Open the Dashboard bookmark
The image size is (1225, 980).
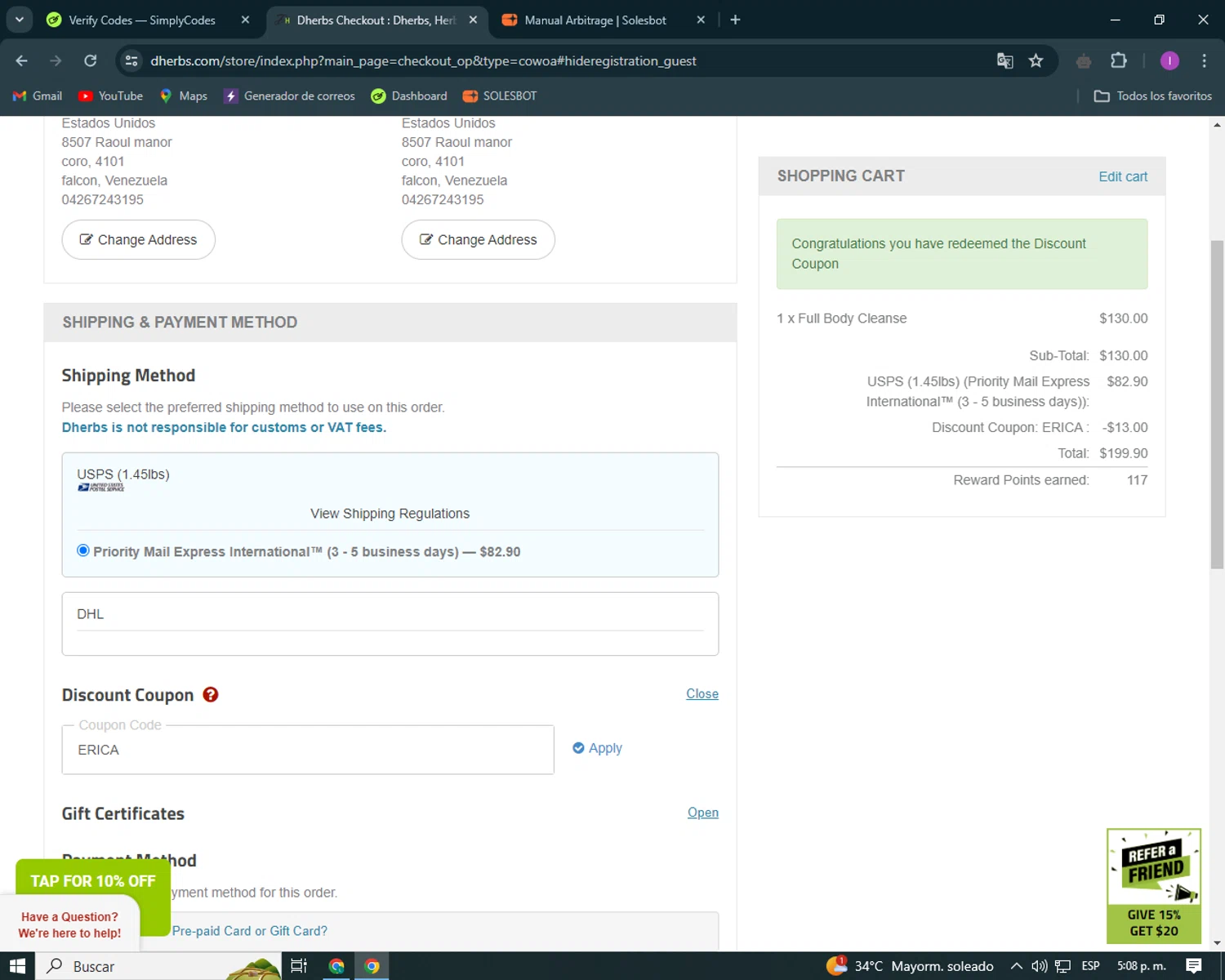[x=409, y=96]
